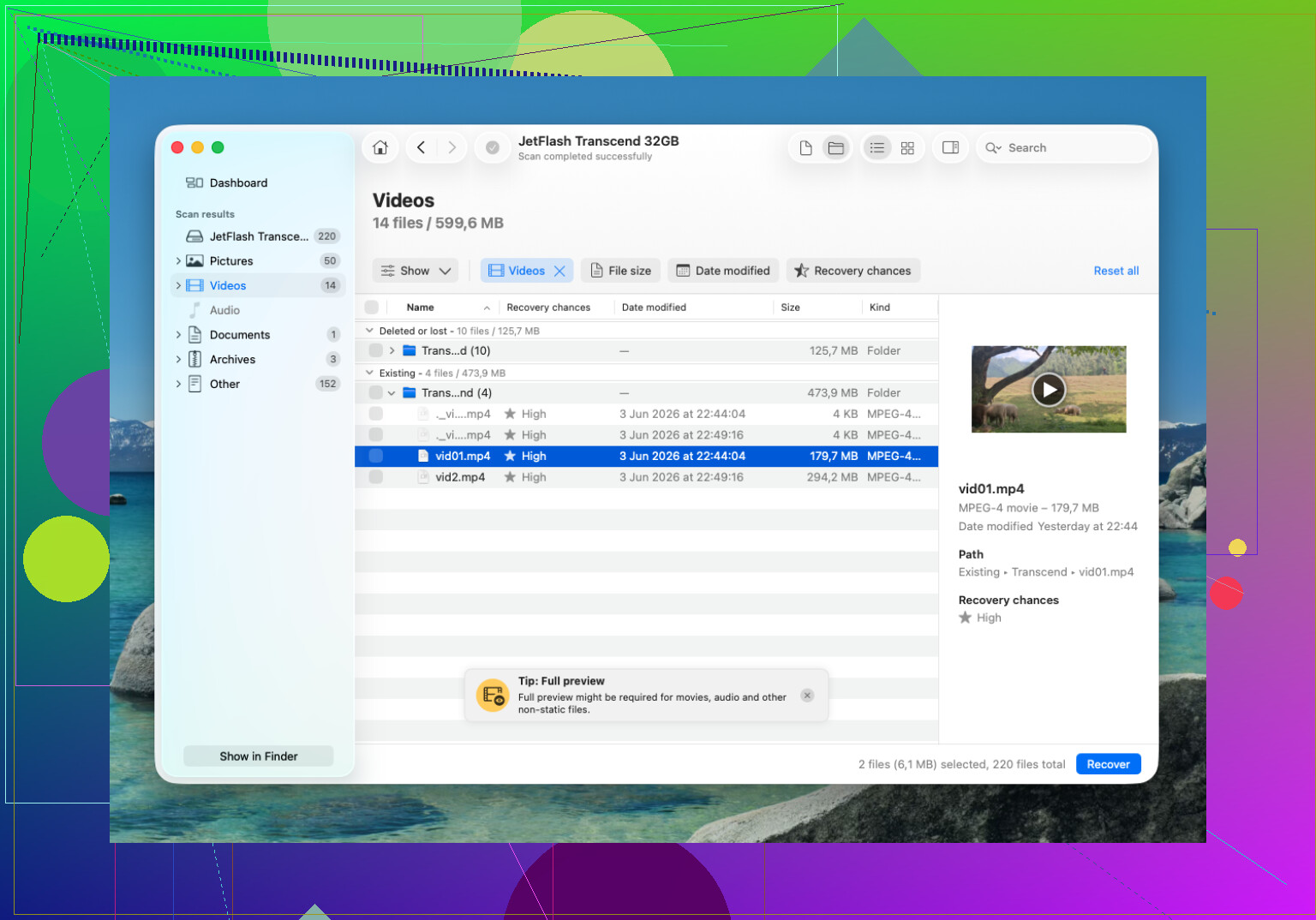Click the scan completed checkmark icon
The image size is (1316, 920).
[493, 147]
